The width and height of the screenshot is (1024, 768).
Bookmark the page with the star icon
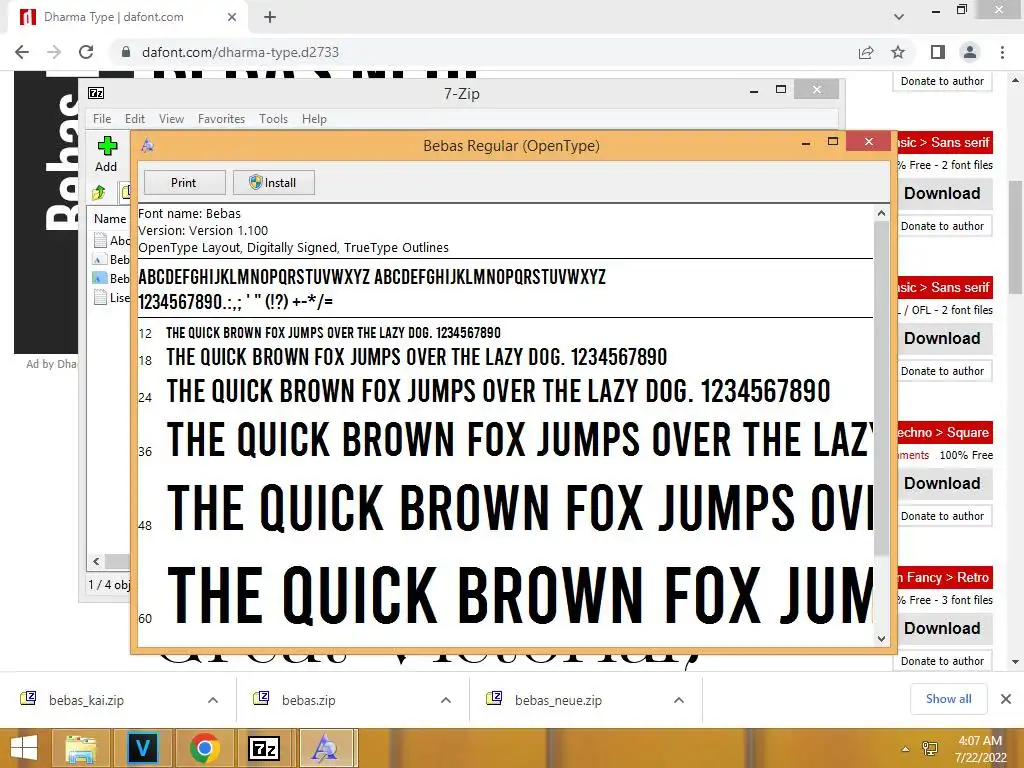point(898,52)
